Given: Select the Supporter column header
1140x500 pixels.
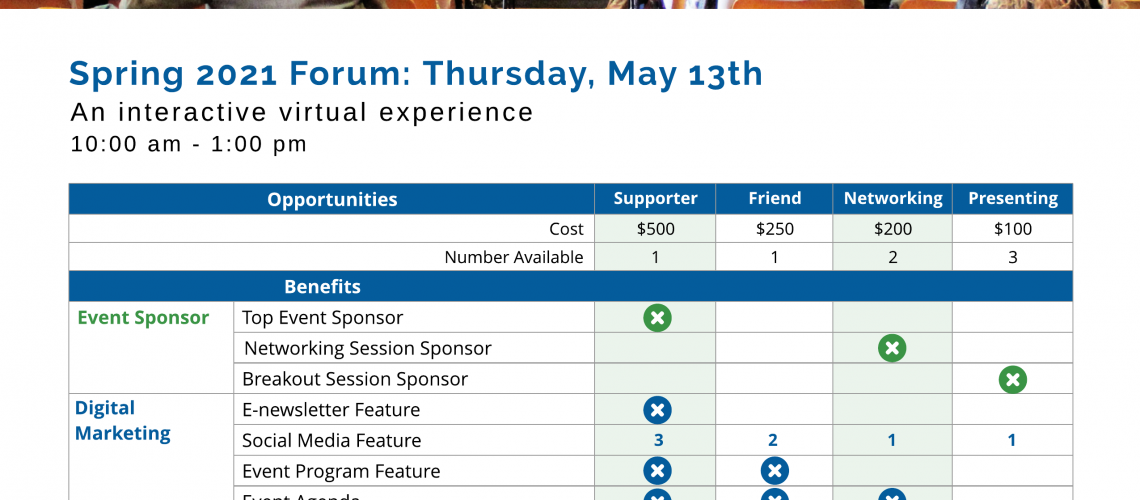Looking at the screenshot, I should pos(655,198).
